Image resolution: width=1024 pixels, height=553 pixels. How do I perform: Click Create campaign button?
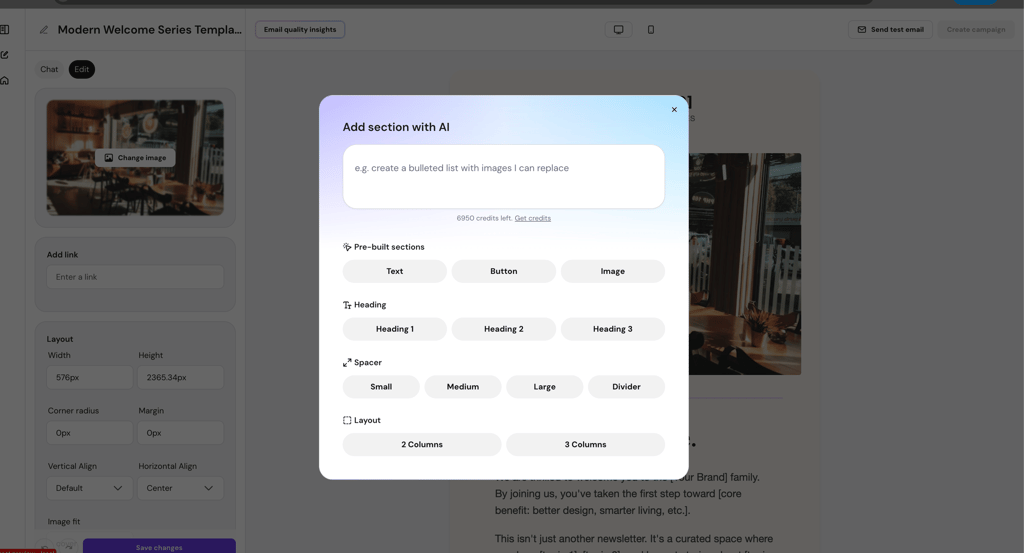click(x=976, y=29)
